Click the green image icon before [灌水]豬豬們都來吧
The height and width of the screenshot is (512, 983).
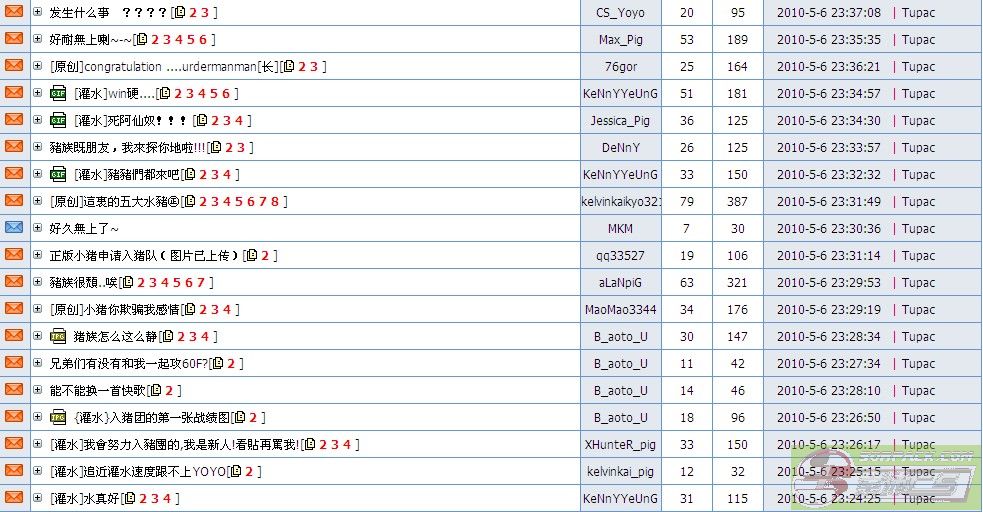[58, 174]
